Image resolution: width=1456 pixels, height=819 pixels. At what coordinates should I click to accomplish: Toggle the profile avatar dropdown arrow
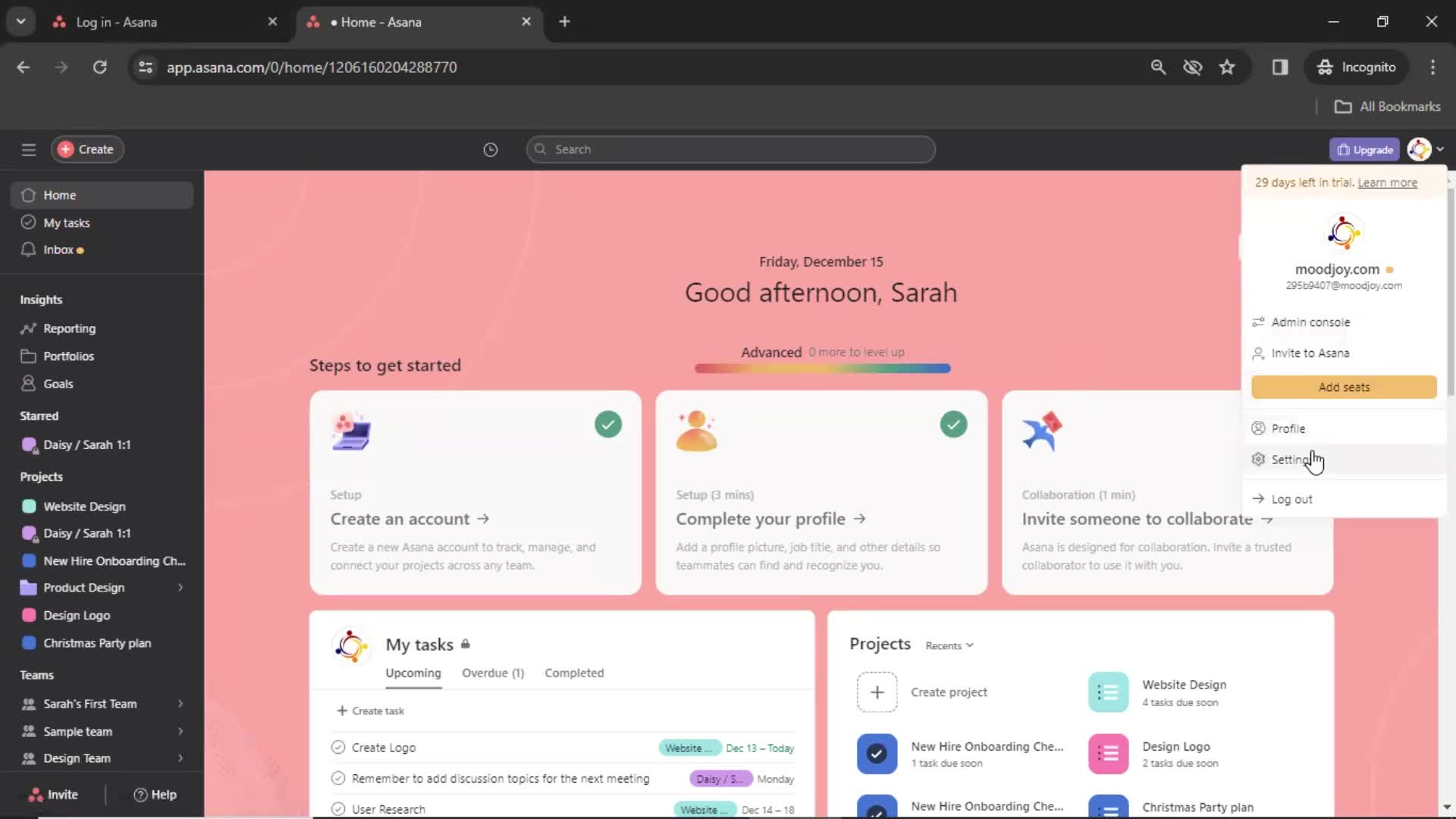(1440, 149)
